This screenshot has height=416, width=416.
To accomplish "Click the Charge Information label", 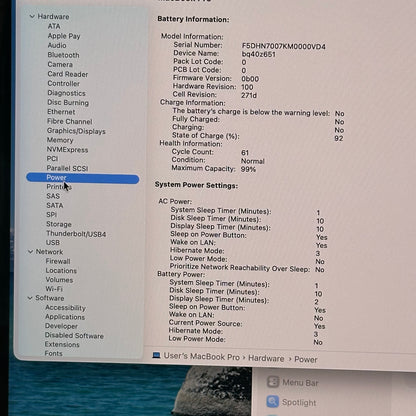I will pos(193,102).
